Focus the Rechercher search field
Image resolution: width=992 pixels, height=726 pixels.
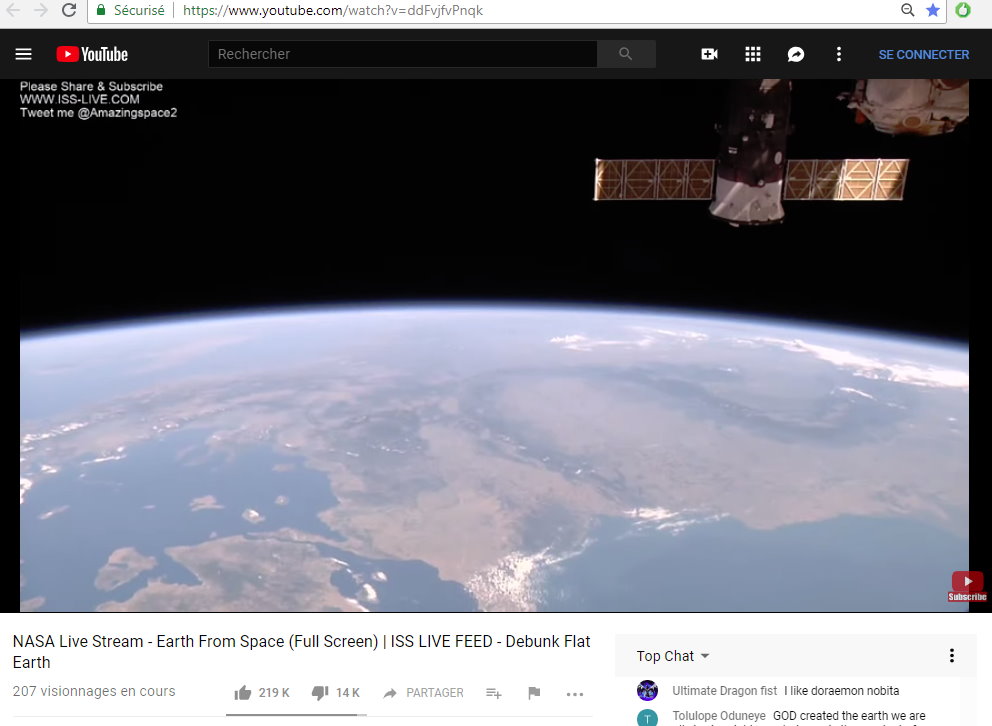pyautogui.click(x=402, y=54)
